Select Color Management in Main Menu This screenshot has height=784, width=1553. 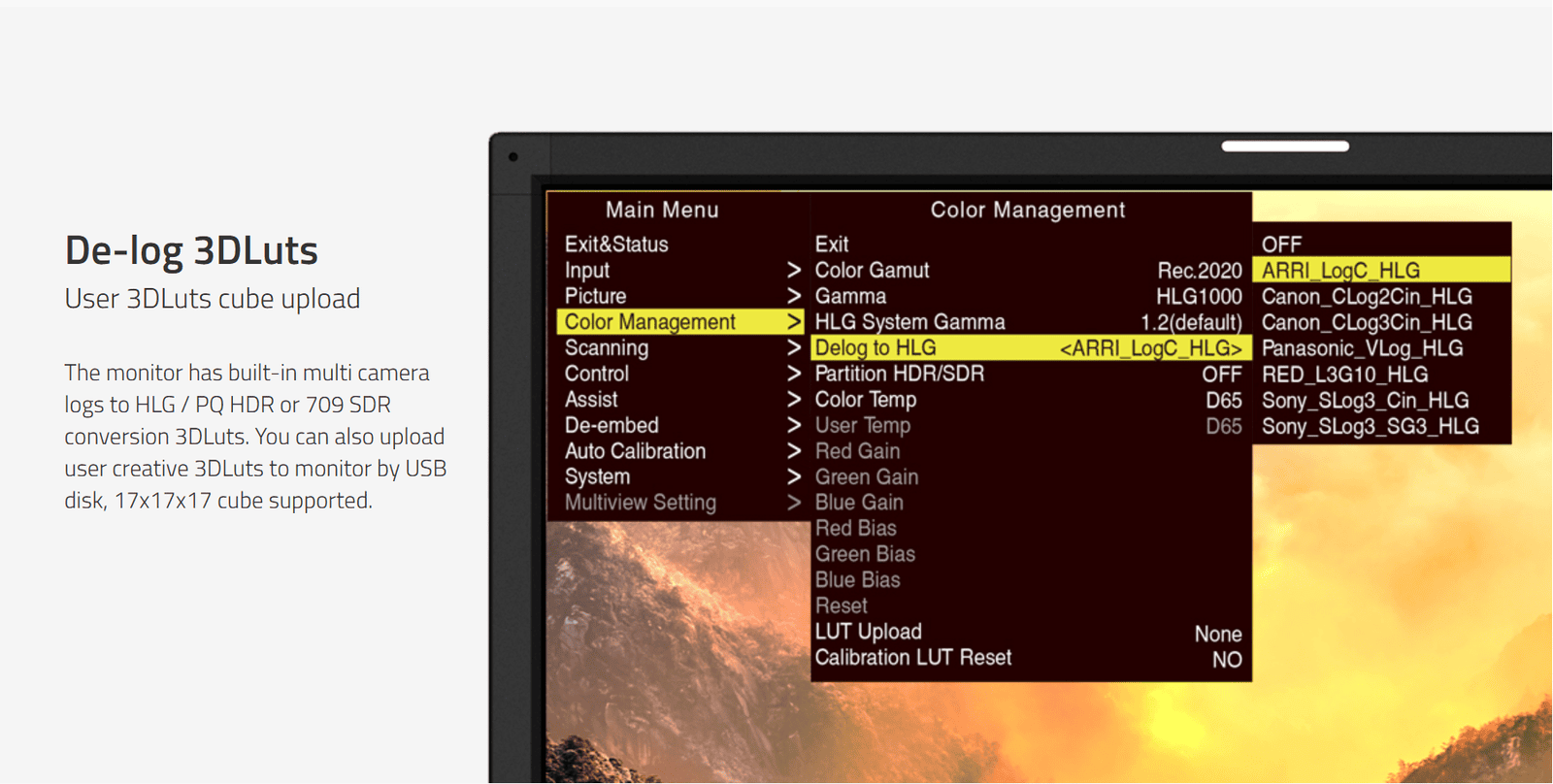(x=650, y=322)
